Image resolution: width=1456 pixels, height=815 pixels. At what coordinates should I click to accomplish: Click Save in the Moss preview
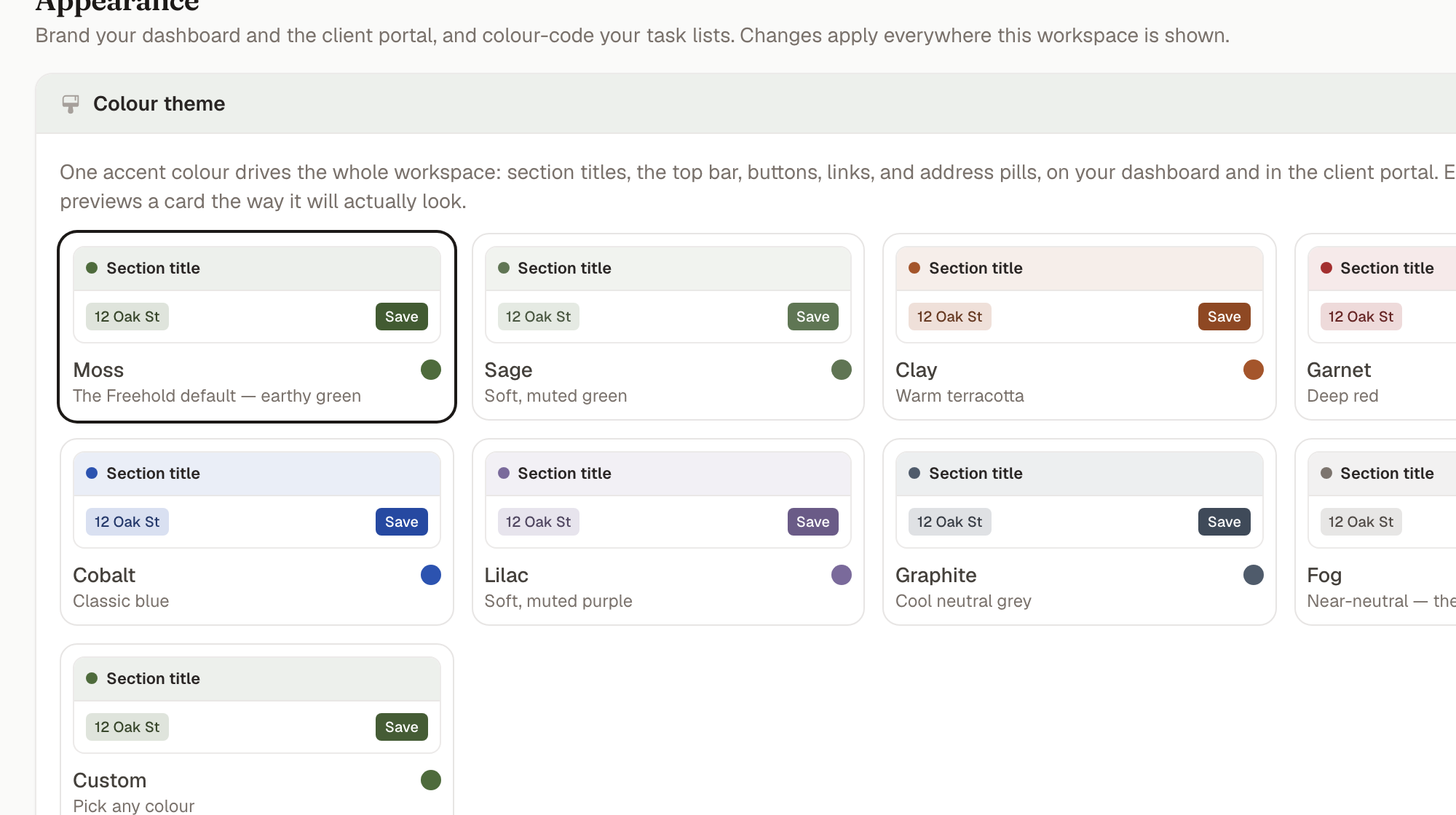[x=402, y=317]
